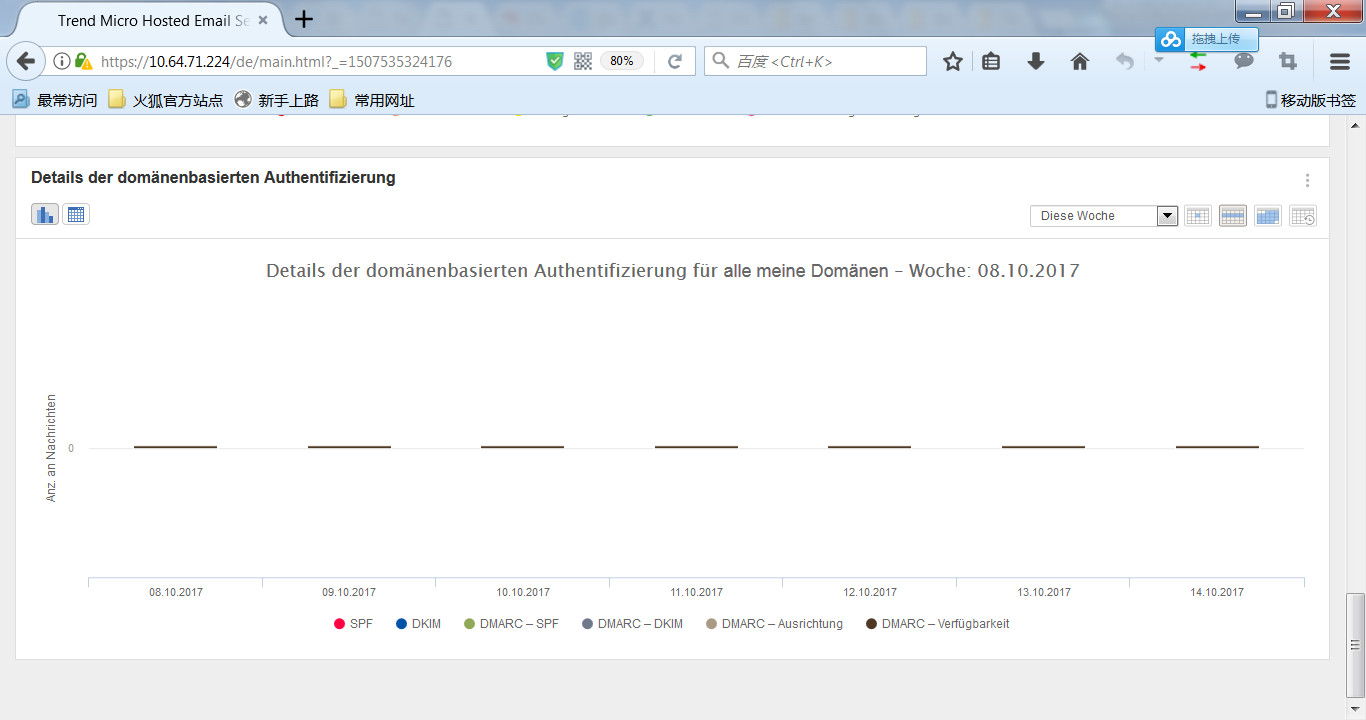
Task: Select the calendar history range icon
Action: point(1303,216)
